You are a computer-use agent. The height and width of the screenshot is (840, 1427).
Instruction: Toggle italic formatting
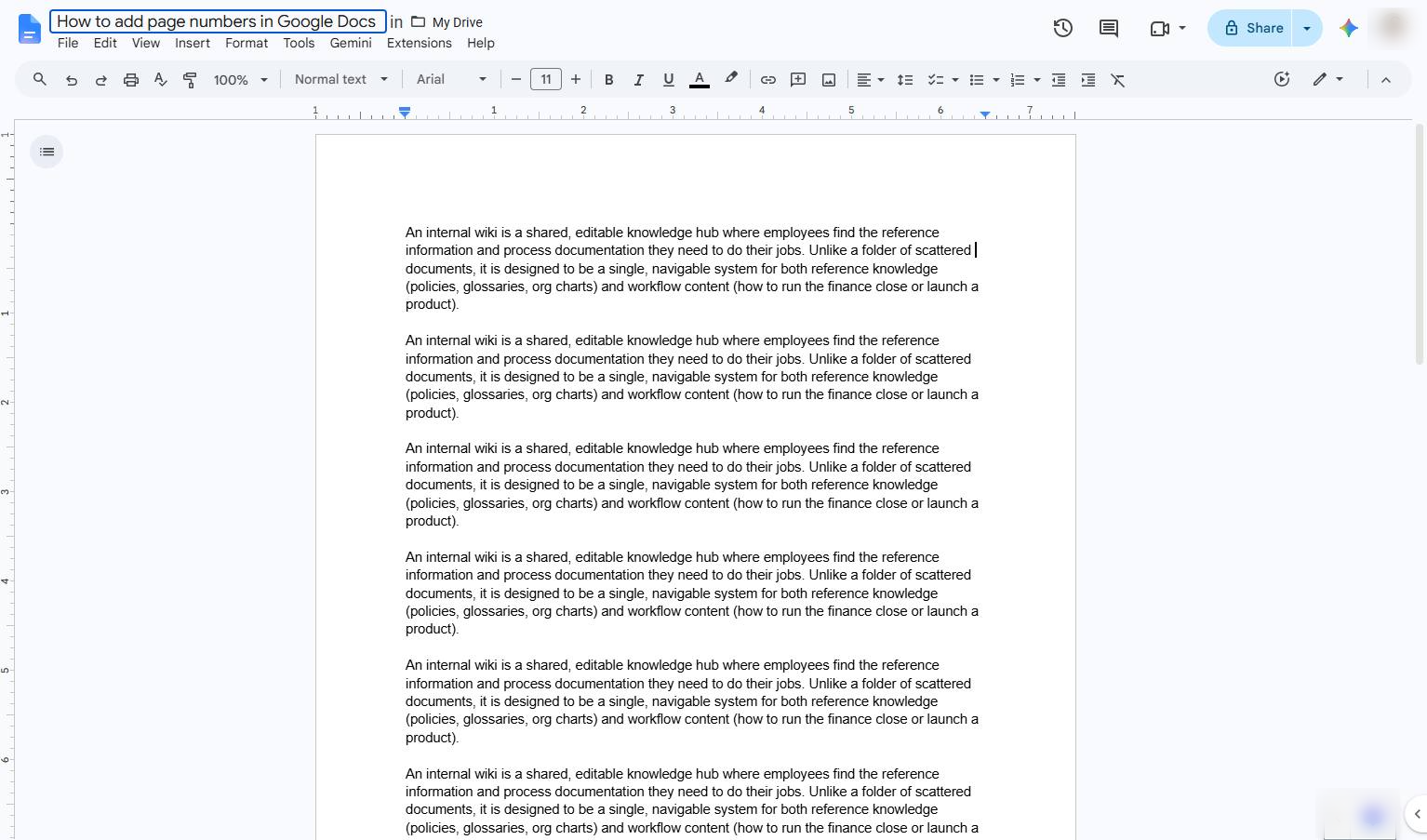[x=638, y=80]
